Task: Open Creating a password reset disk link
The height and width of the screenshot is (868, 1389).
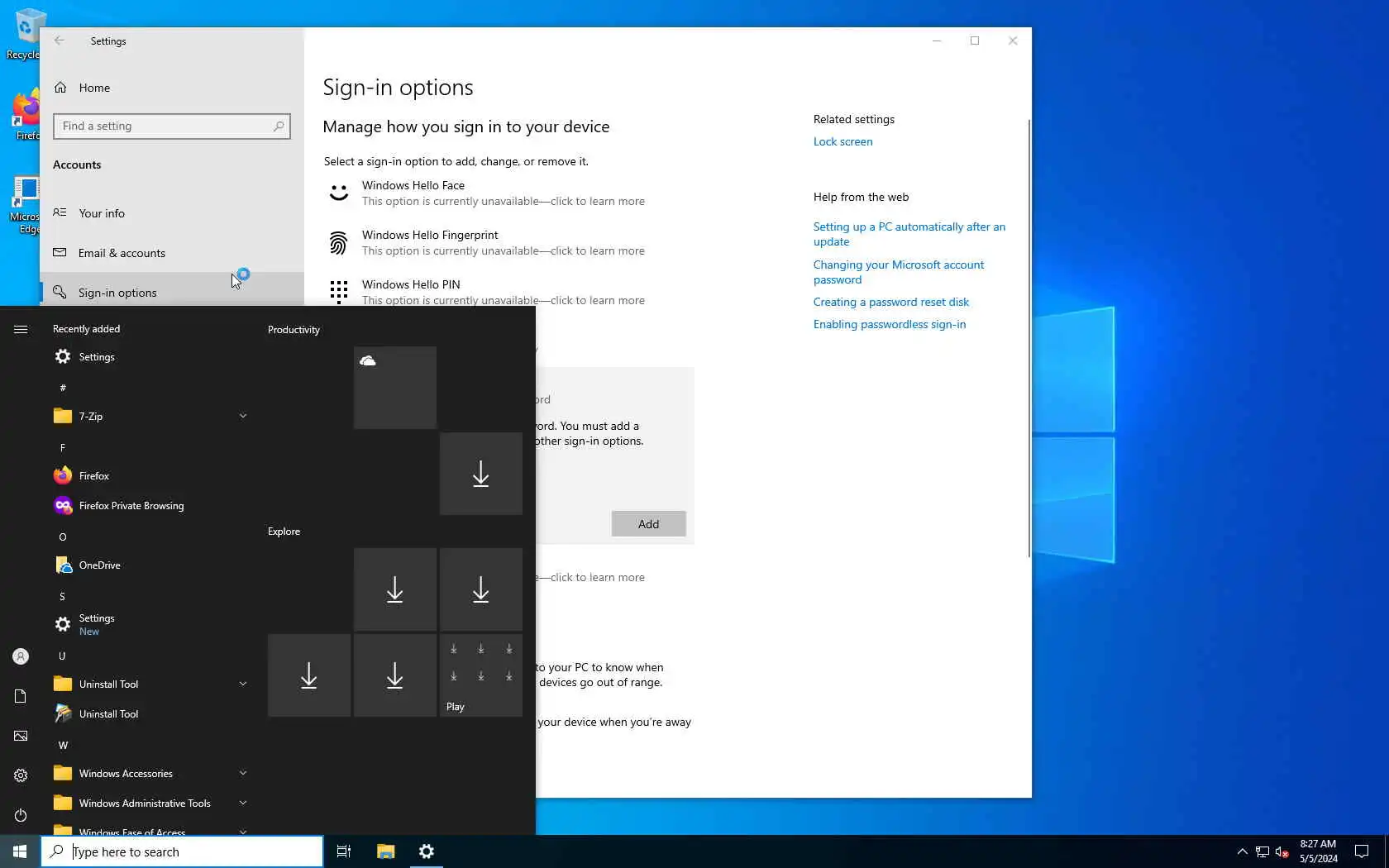Action: pyautogui.click(x=891, y=302)
